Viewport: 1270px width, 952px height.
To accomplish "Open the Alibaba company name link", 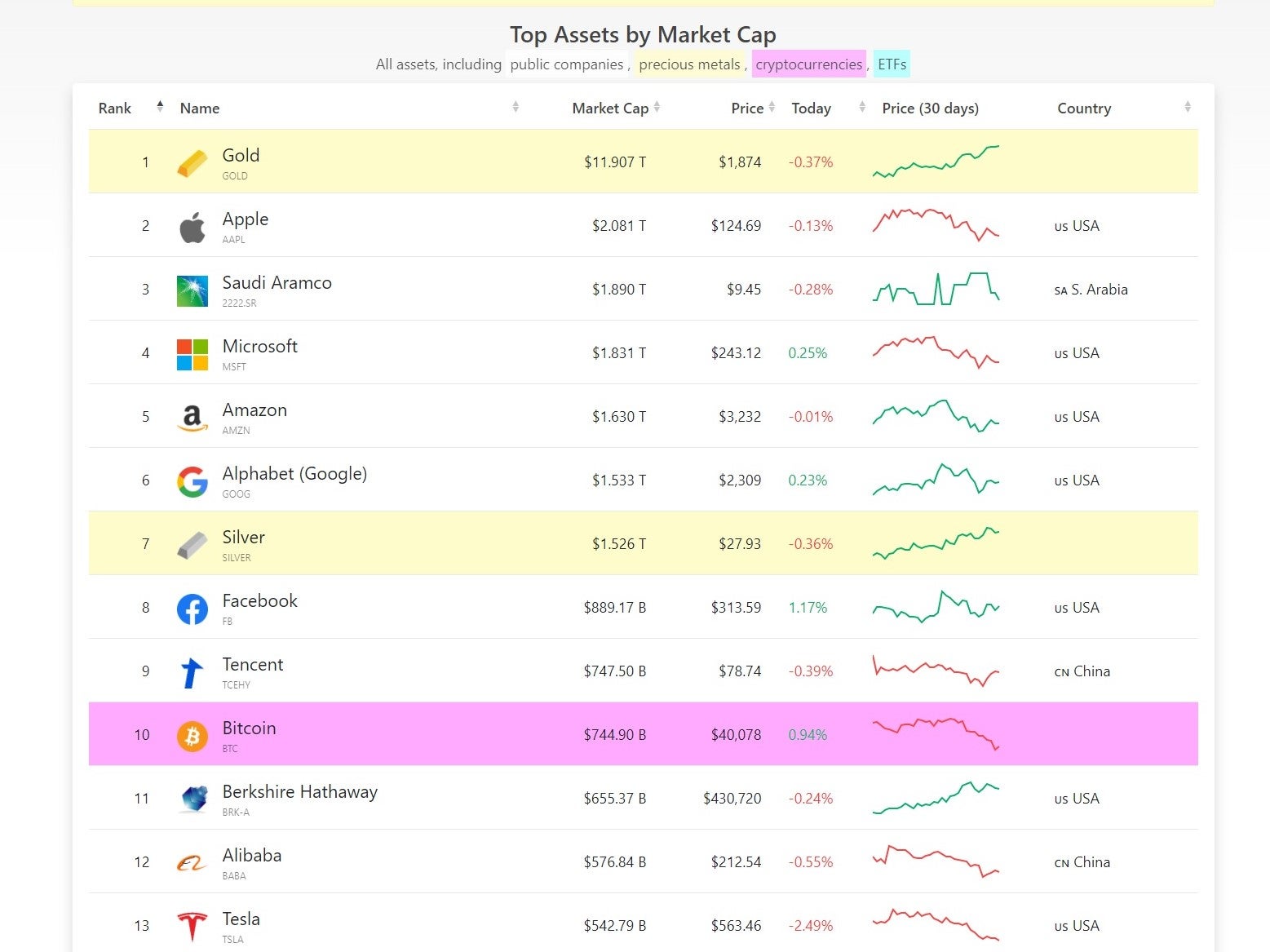I will click(x=251, y=855).
